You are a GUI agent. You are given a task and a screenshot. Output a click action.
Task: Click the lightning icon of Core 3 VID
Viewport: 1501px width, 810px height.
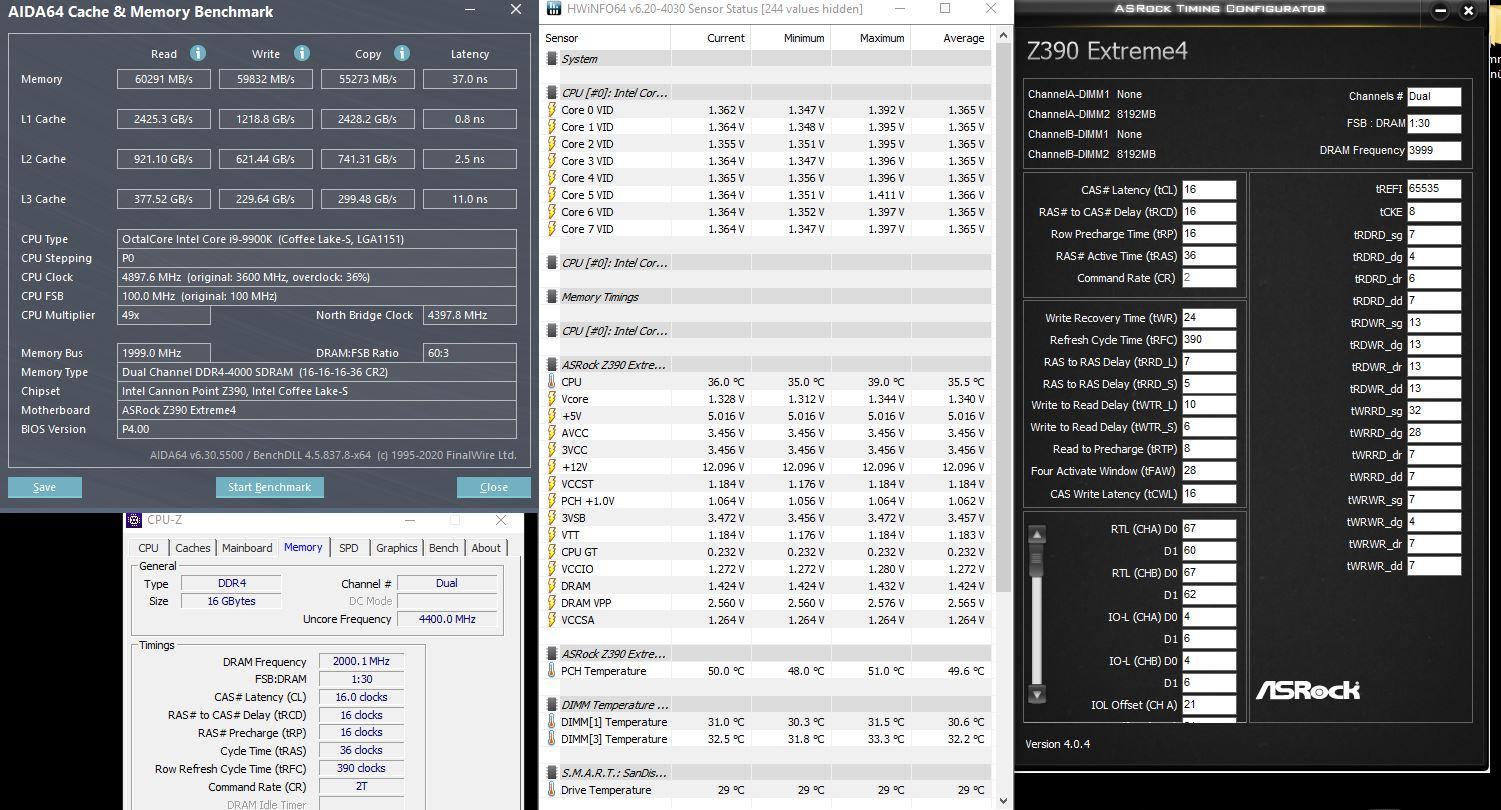[551, 161]
